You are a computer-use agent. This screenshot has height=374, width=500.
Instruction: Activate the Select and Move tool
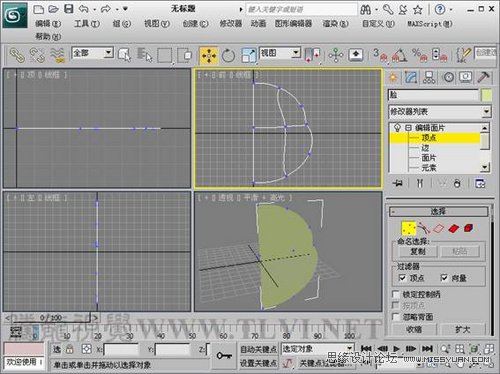pos(209,55)
